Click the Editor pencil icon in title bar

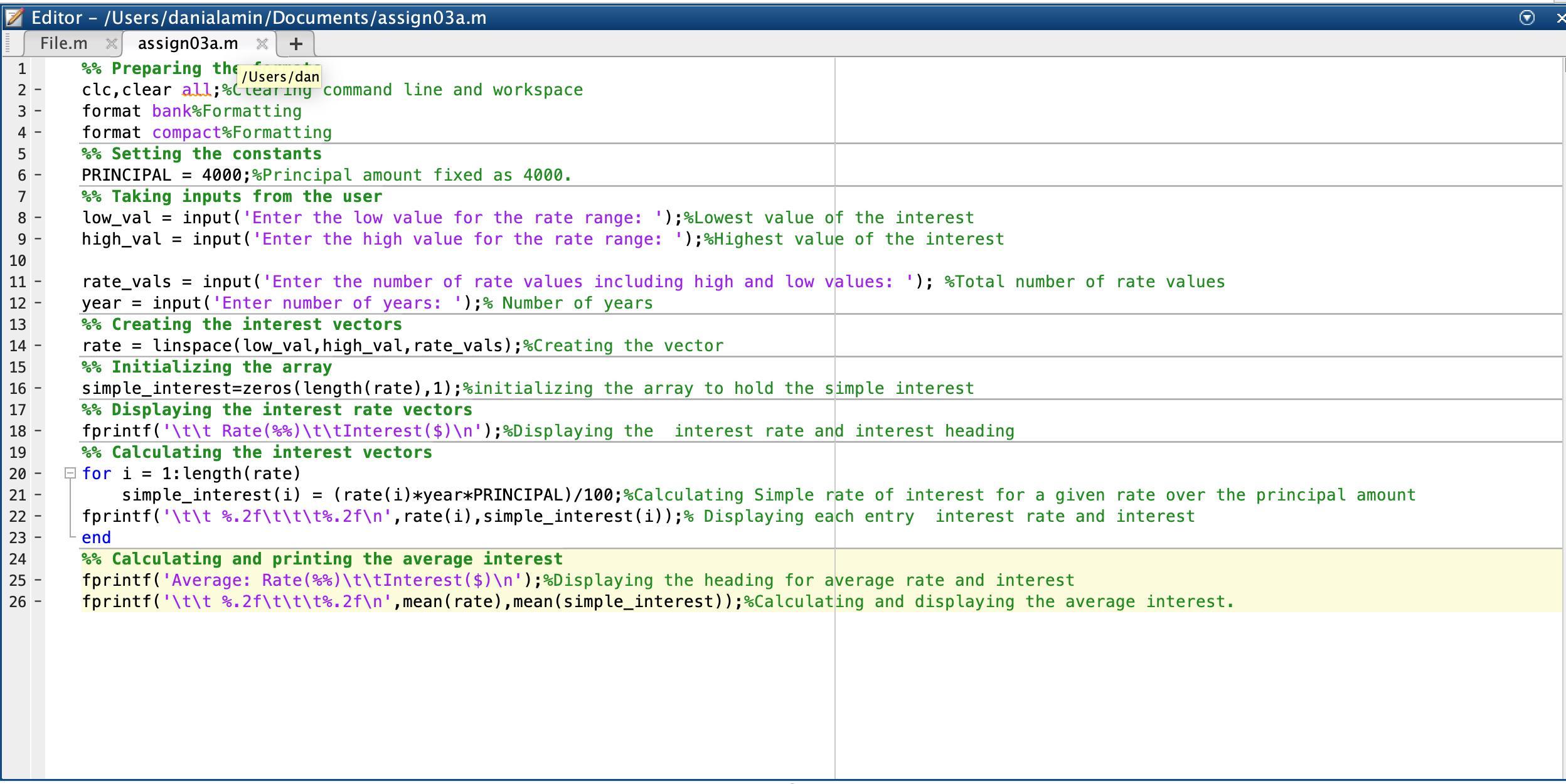coord(14,17)
